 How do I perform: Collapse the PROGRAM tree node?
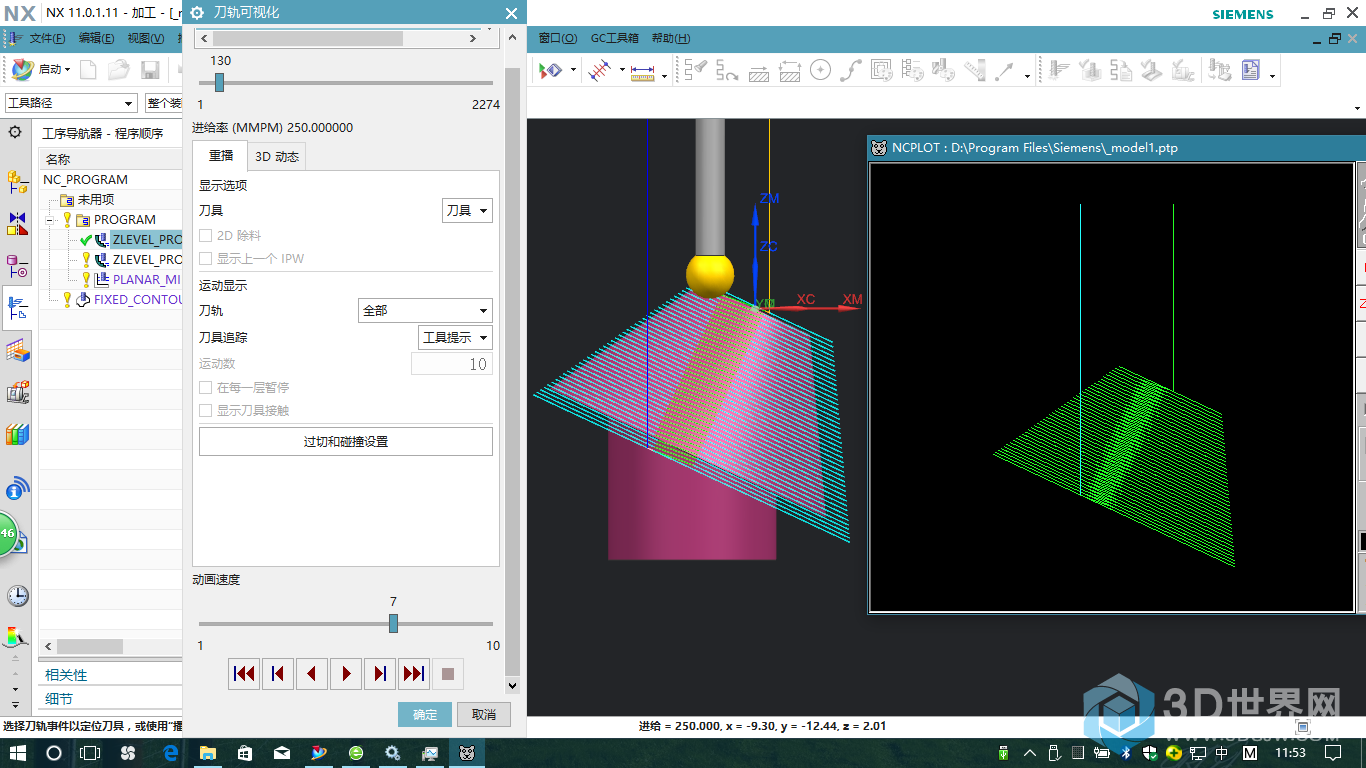pyautogui.click(x=49, y=219)
